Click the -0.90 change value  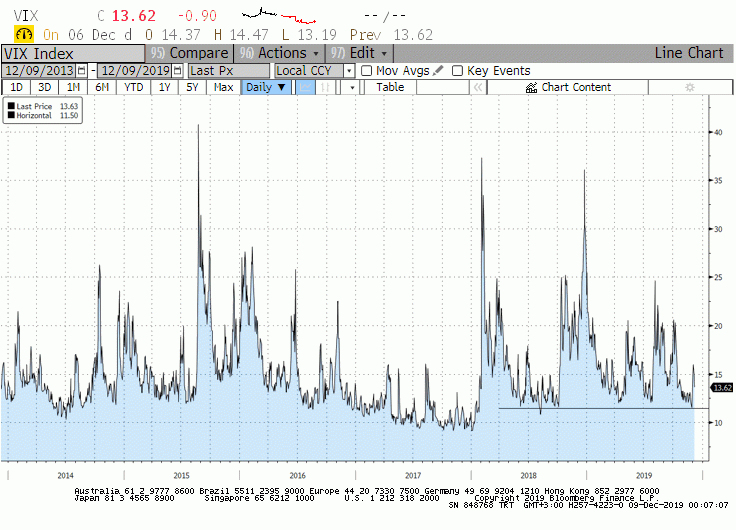(197, 16)
